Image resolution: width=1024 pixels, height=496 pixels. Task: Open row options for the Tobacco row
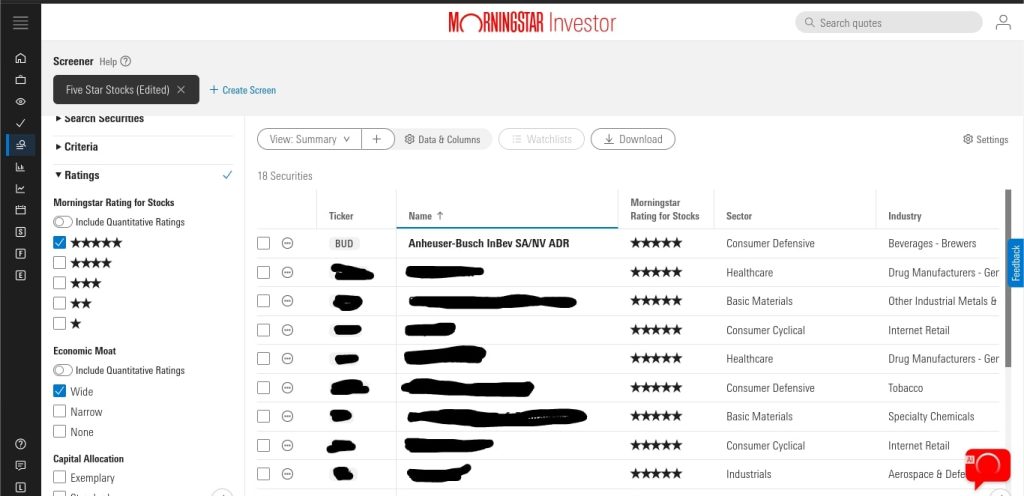[287, 388]
